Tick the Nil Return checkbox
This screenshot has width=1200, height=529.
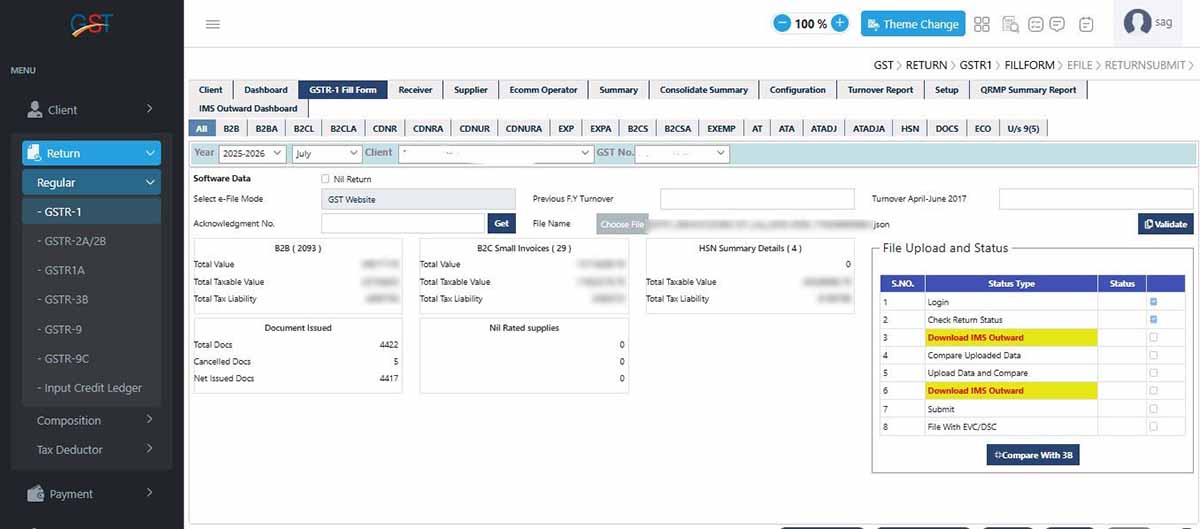point(325,179)
